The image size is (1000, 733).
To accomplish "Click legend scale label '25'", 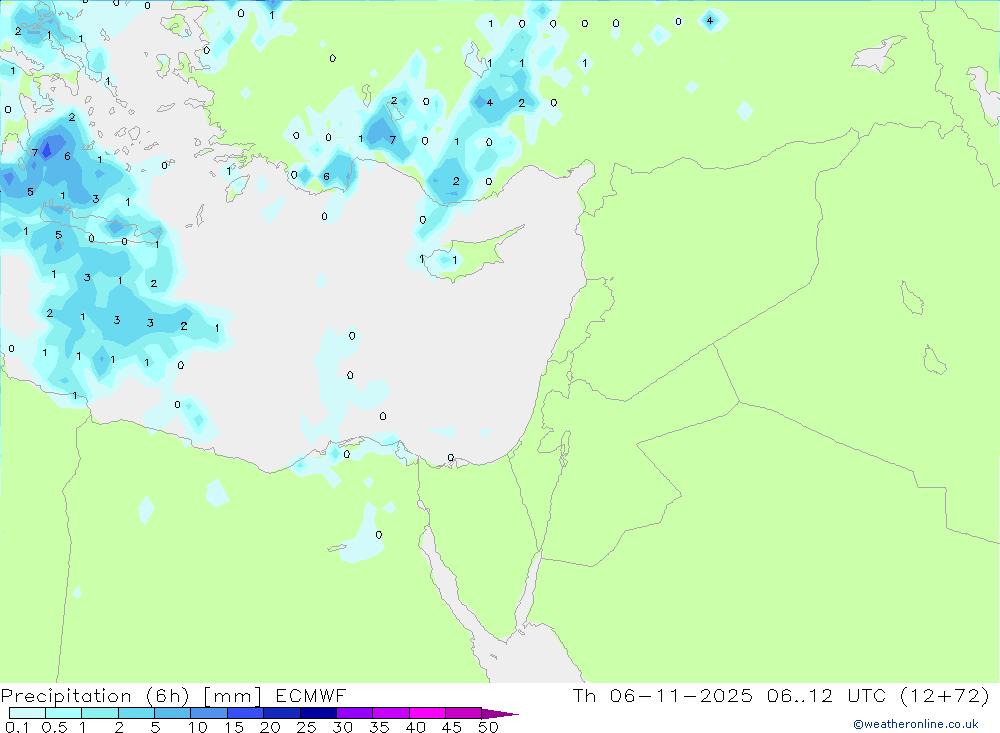I will (306, 727).
